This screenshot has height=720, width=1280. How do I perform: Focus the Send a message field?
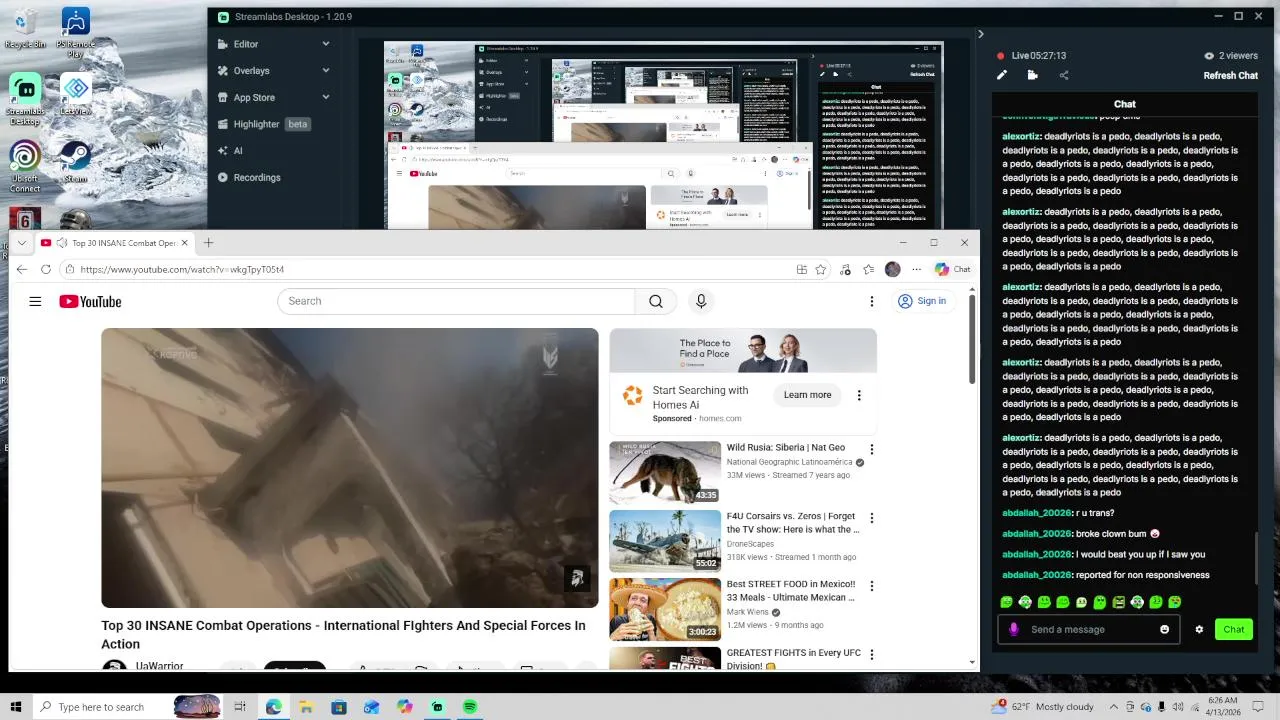click(x=1090, y=629)
